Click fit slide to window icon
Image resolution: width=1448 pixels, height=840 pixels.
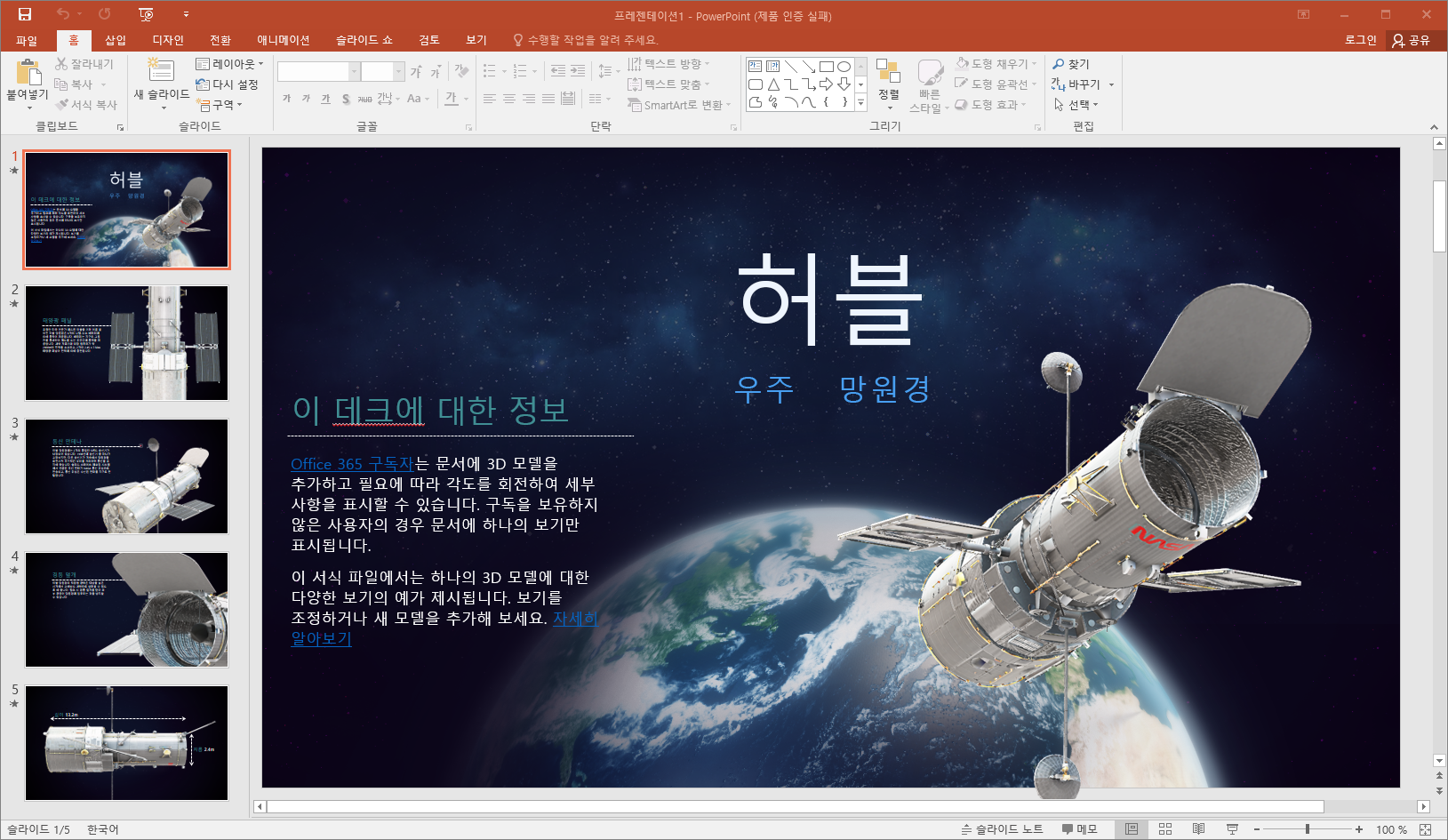click(x=1426, y=829)
